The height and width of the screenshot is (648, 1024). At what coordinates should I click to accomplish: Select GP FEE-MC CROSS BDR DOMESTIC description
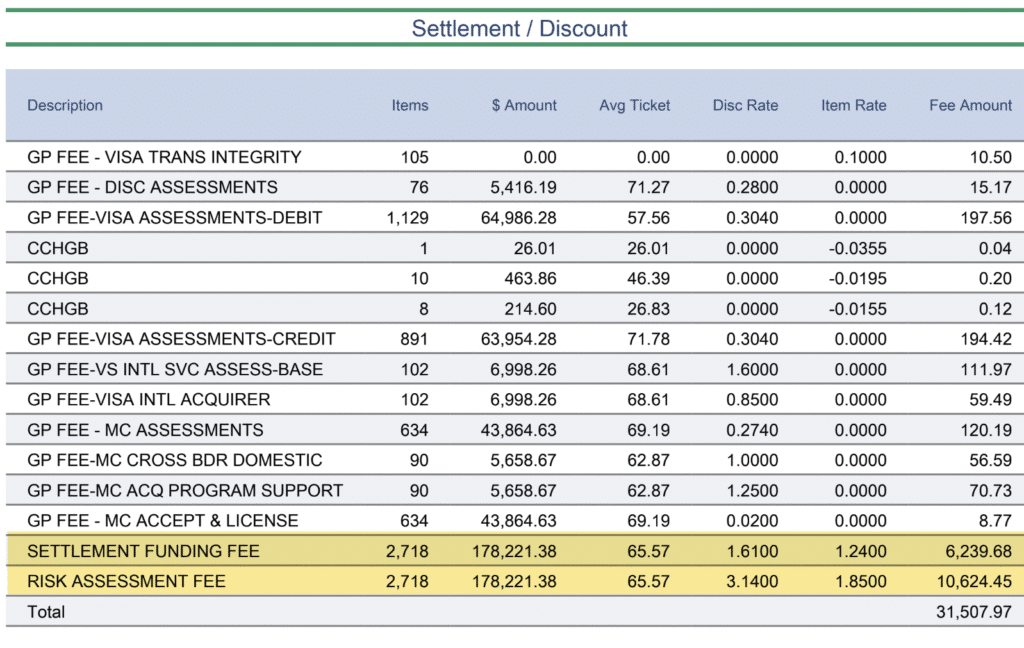click(174, 460)
